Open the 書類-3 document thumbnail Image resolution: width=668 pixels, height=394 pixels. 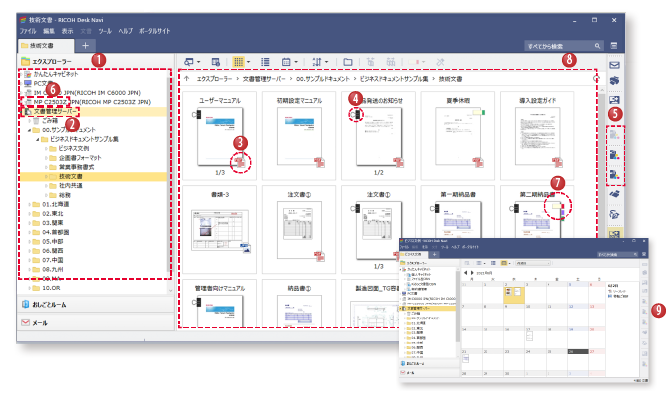coord(220,230)
